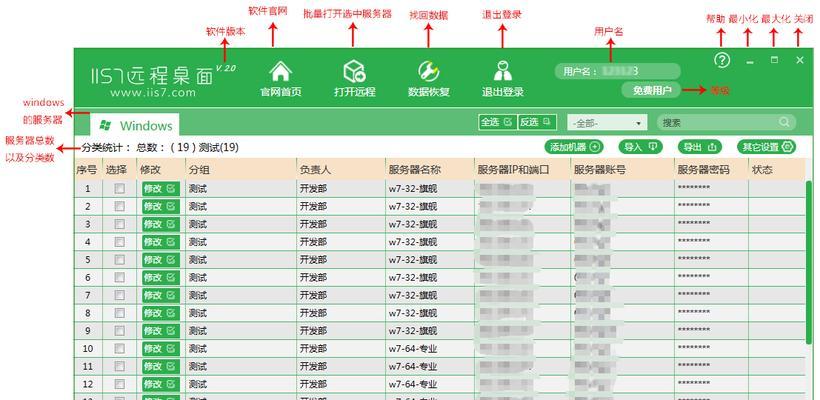Click the 用户名 username field
This screenshot has height=400, width=820.
click(618, 71)
